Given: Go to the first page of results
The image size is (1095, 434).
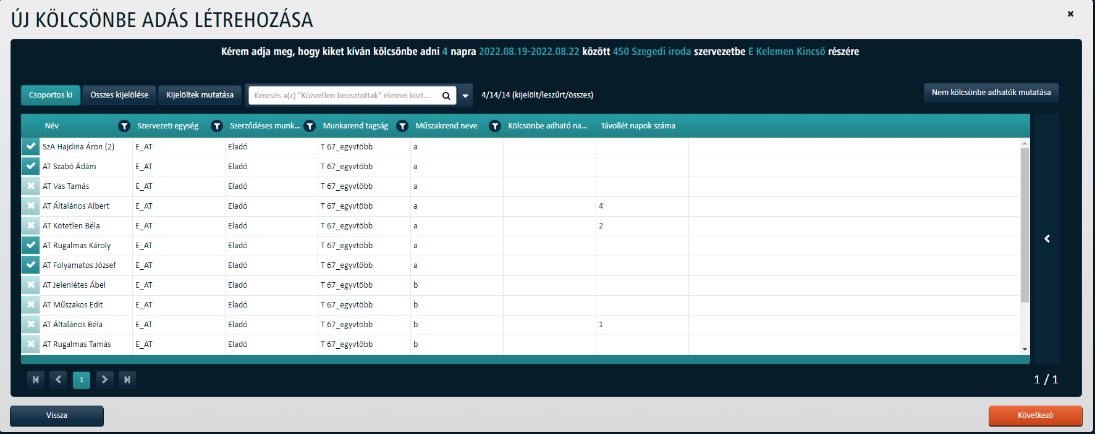Looking at the screenshot, I should (37, 379).
